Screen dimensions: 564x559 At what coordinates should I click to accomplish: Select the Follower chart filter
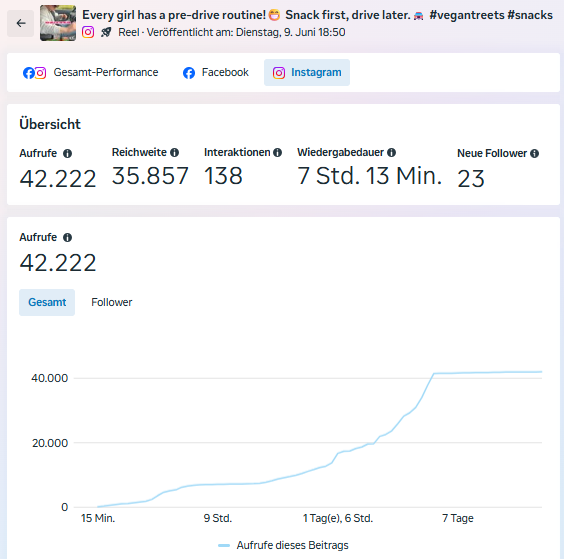tap(112, 302)
